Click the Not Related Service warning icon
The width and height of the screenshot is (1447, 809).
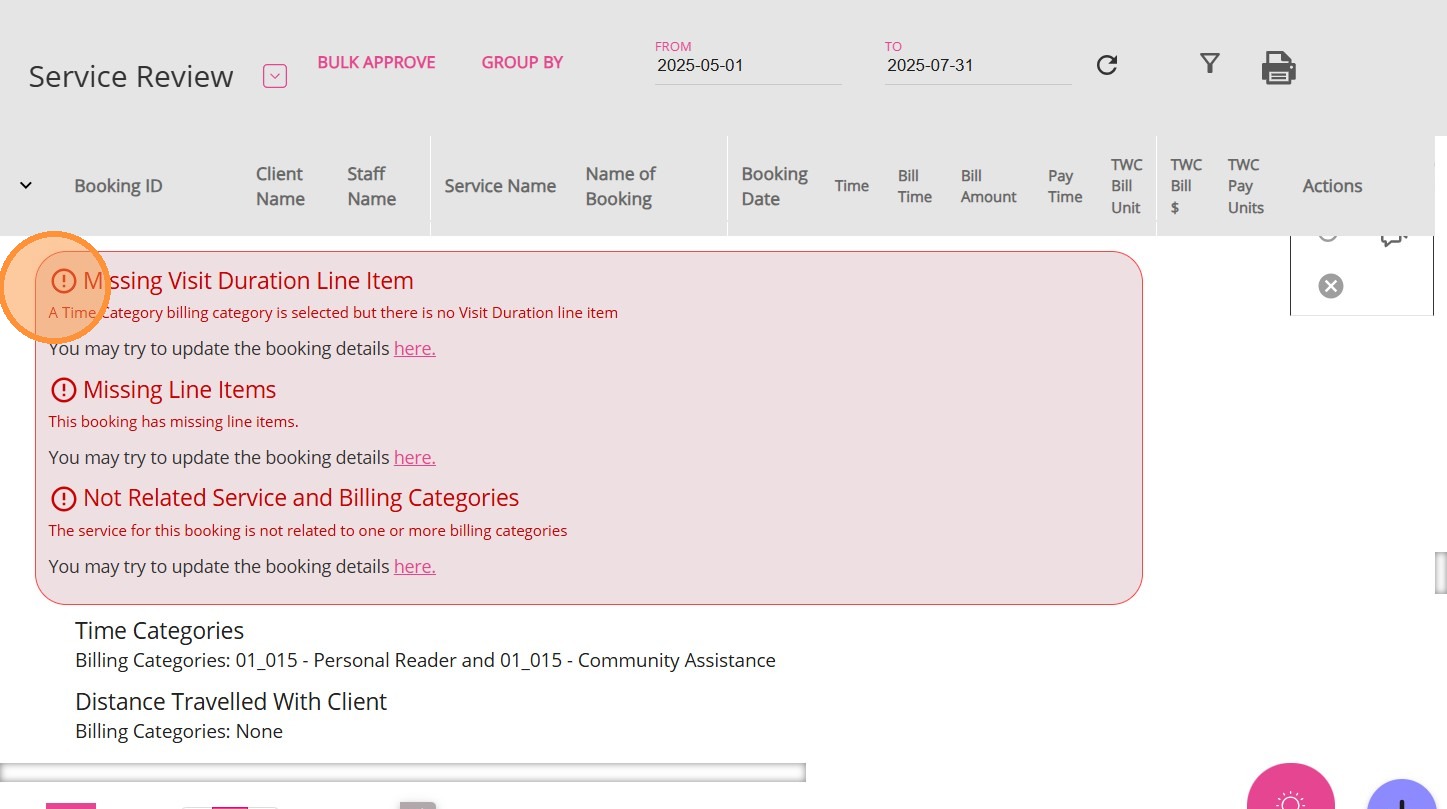tap(63, 498)
